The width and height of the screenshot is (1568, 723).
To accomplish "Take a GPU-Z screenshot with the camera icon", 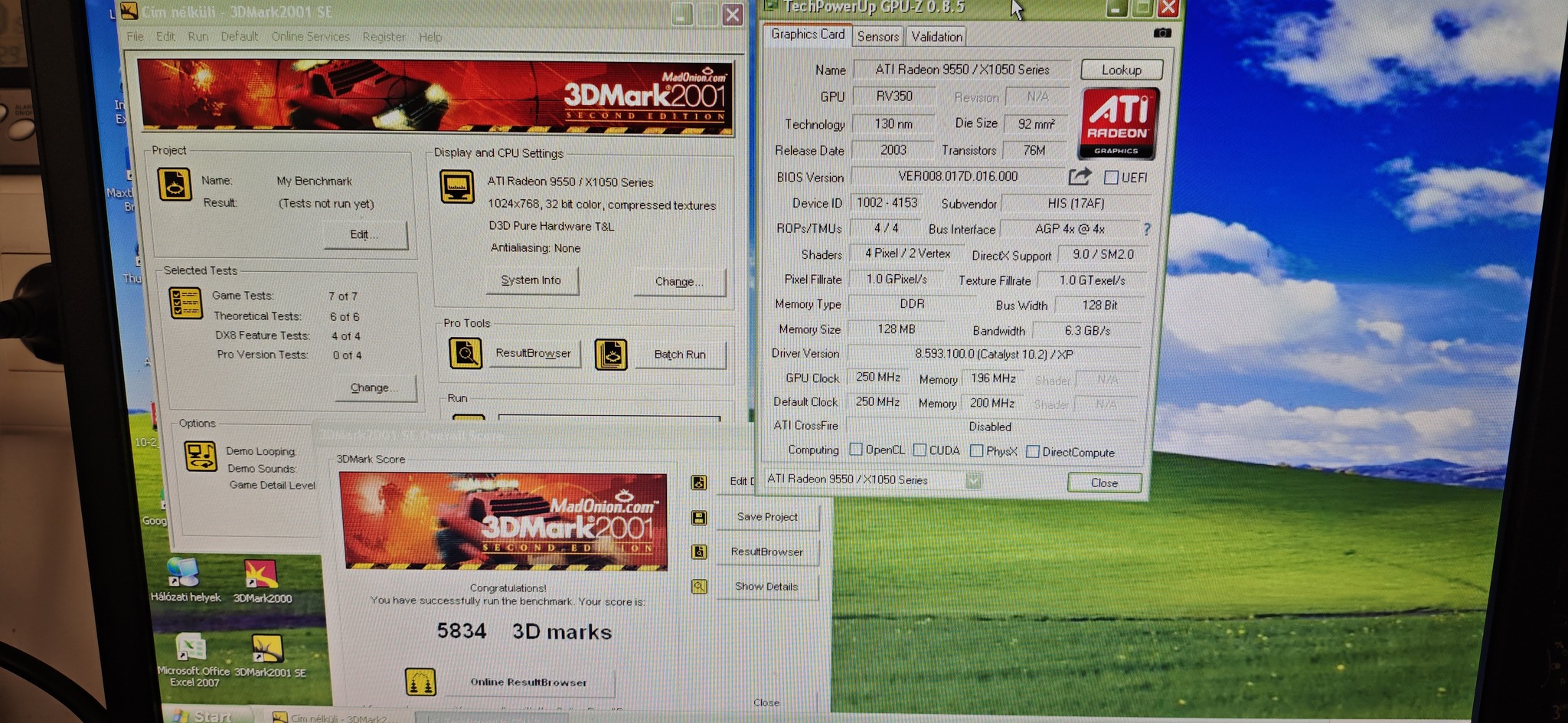I will pyautogui.click(x=1162, y=33).
